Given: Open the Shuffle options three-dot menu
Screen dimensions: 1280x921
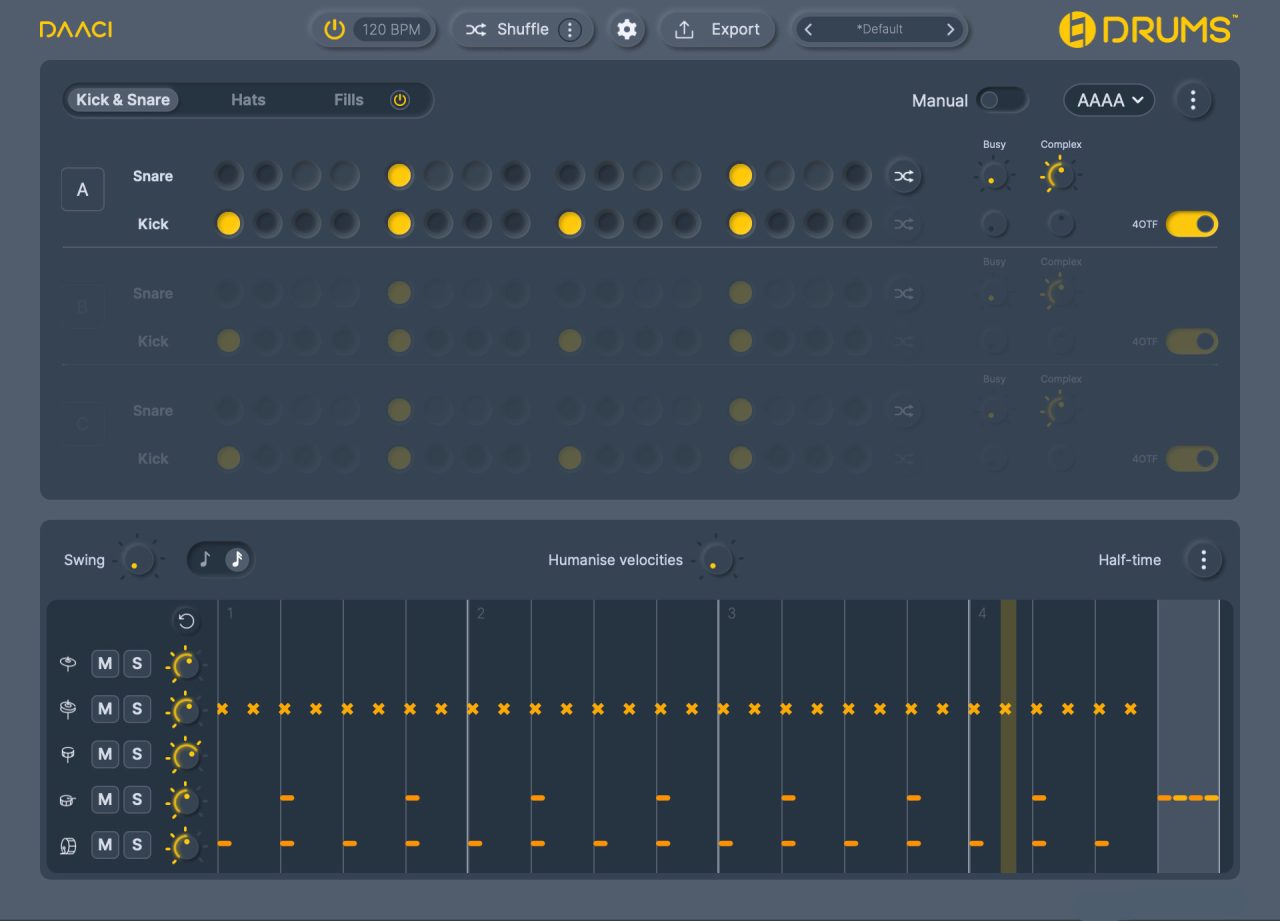Looking at the screenshot, I should [570, 30].
